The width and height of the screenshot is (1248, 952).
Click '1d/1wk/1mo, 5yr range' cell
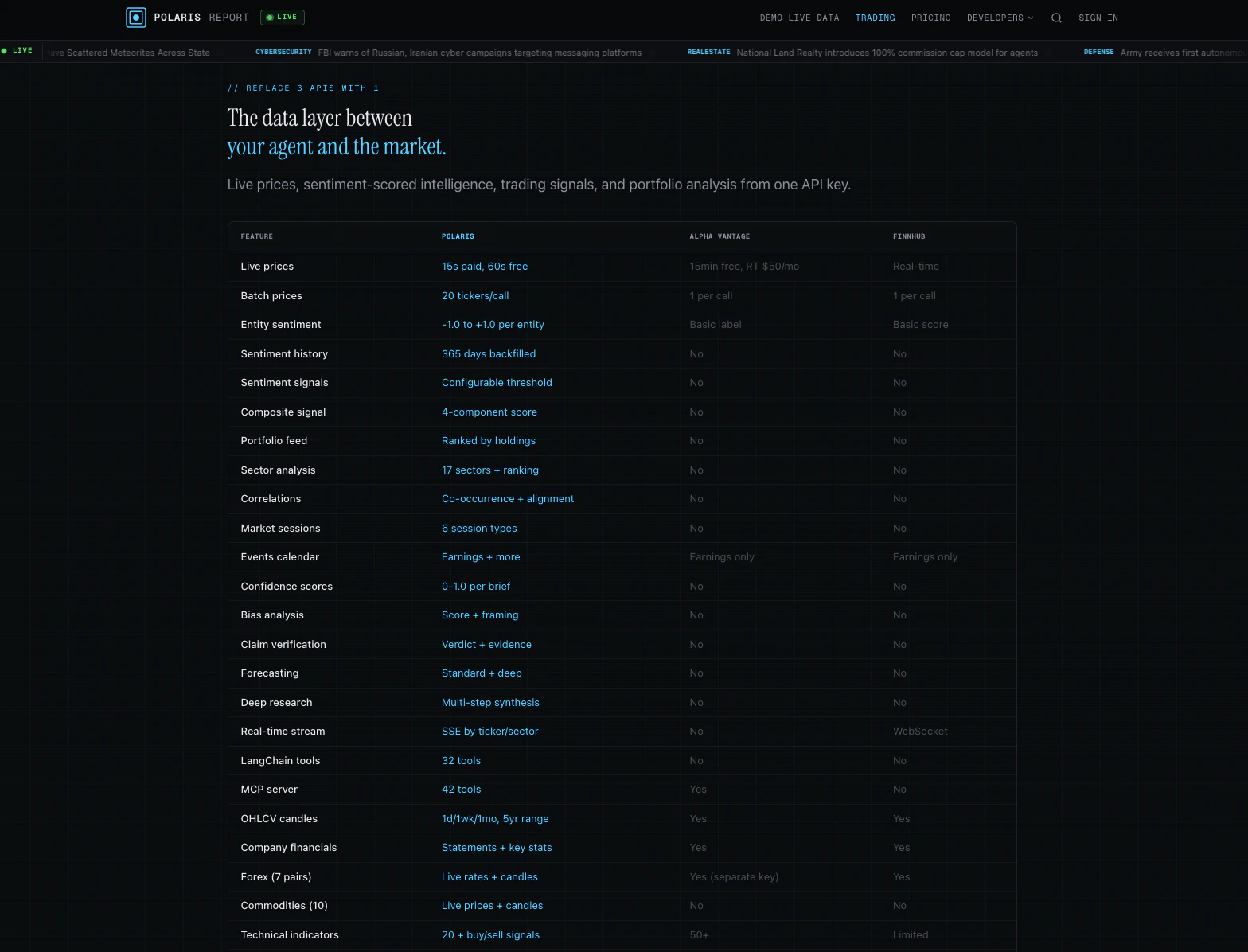(x=495, y=819)
